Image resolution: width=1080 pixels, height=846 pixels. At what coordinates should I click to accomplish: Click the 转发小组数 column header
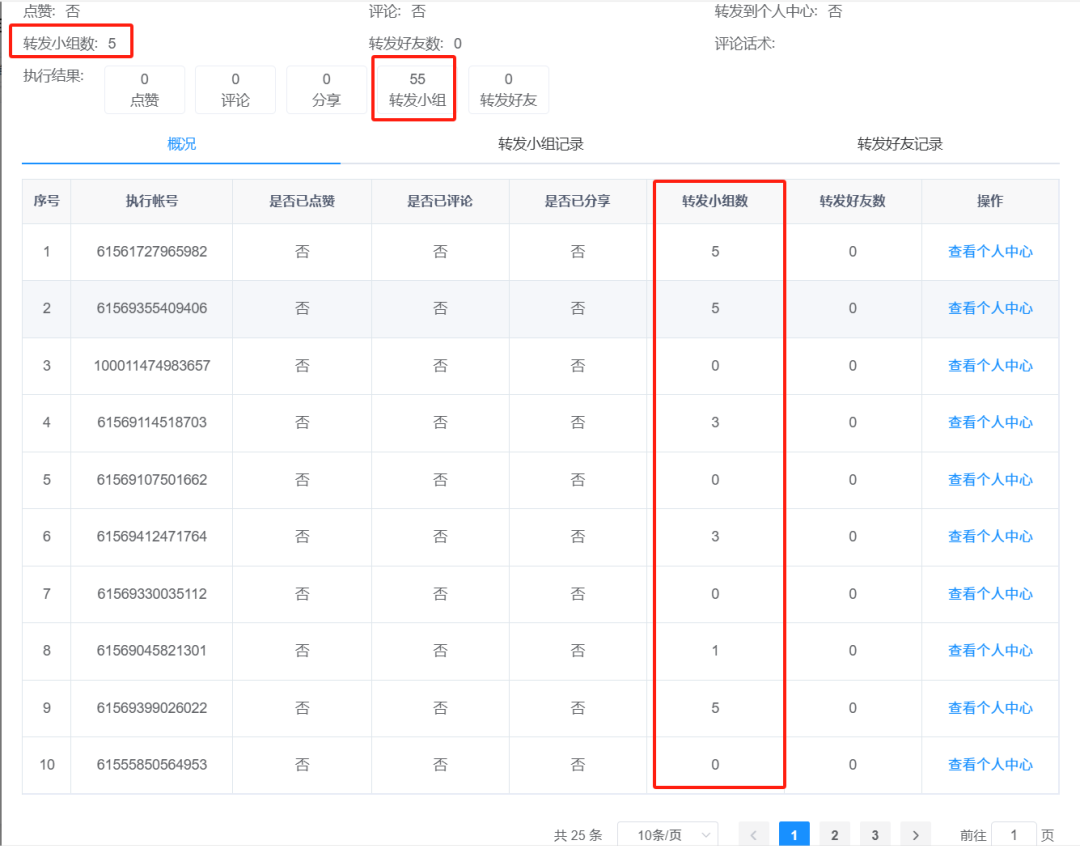tap(715, 201)
